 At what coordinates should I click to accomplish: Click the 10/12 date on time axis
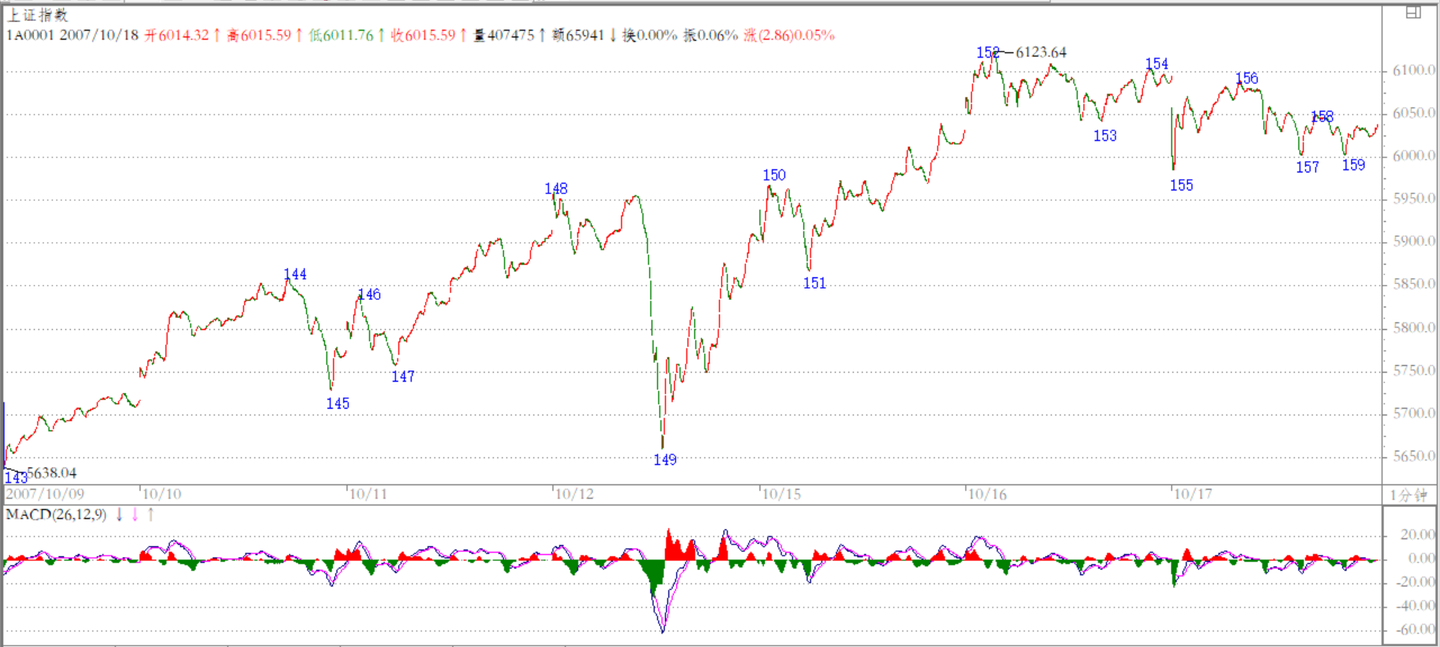[x=575, y=493]
